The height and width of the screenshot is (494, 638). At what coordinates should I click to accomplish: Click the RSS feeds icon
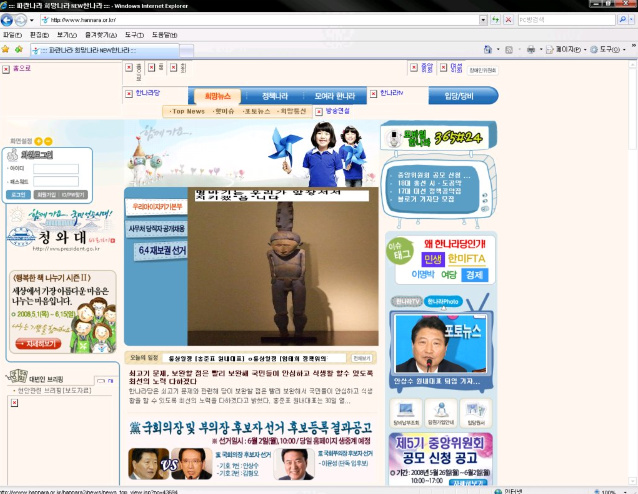coord(509,50)
